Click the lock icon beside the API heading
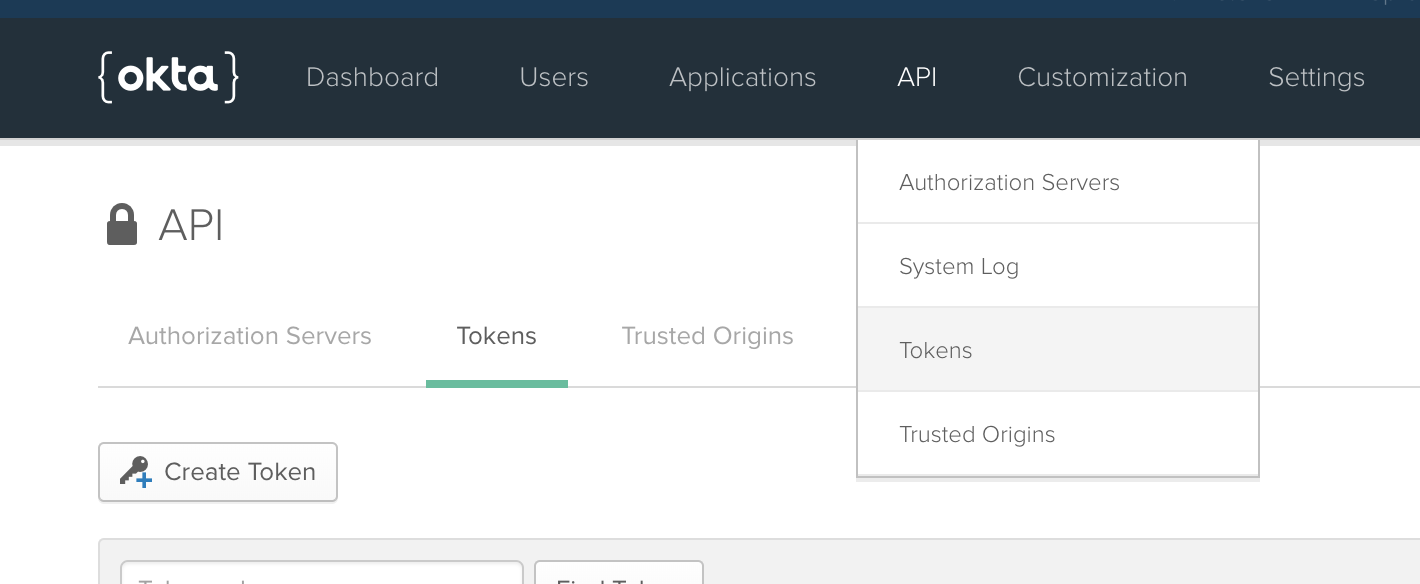 (x=121, y=225)
